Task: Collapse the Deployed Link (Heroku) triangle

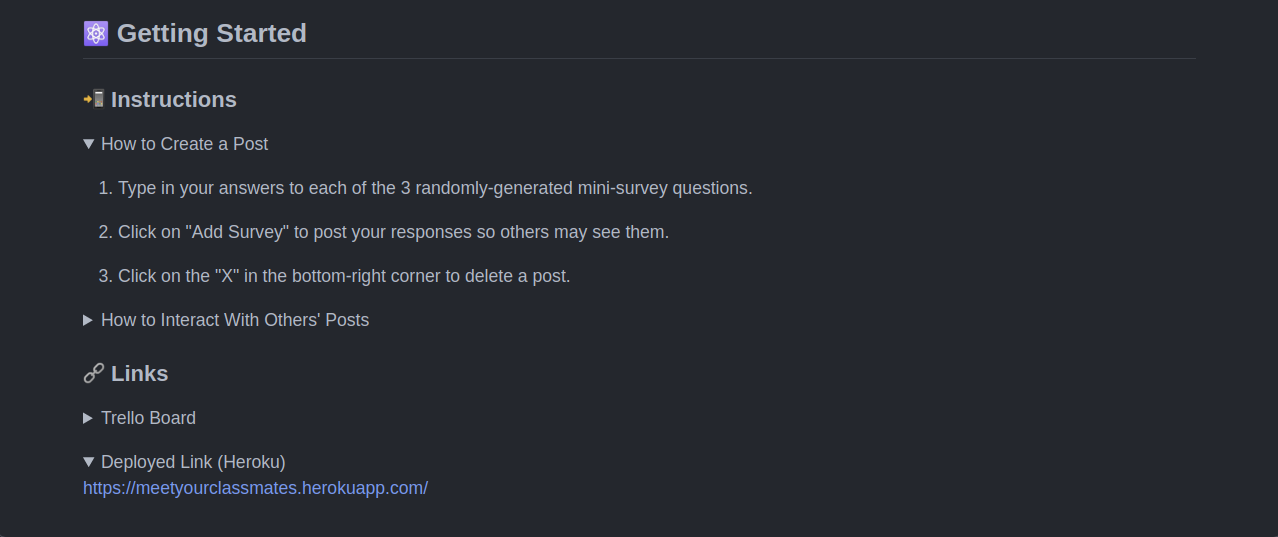Action: tap(89, 462)
